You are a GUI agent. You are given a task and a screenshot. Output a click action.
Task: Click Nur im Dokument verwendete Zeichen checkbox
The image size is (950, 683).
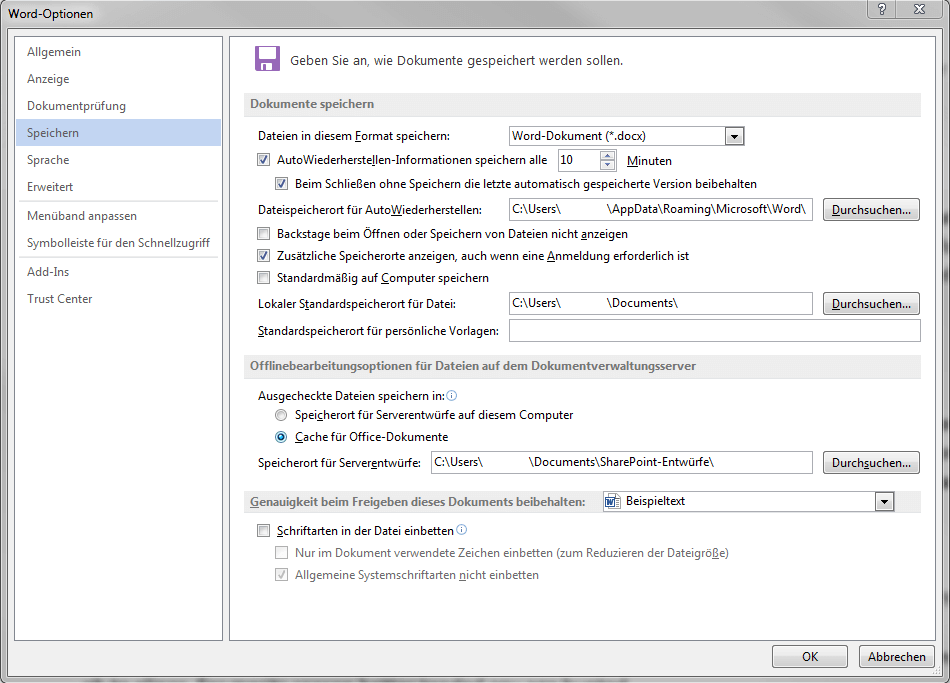[x=281, y=553]
